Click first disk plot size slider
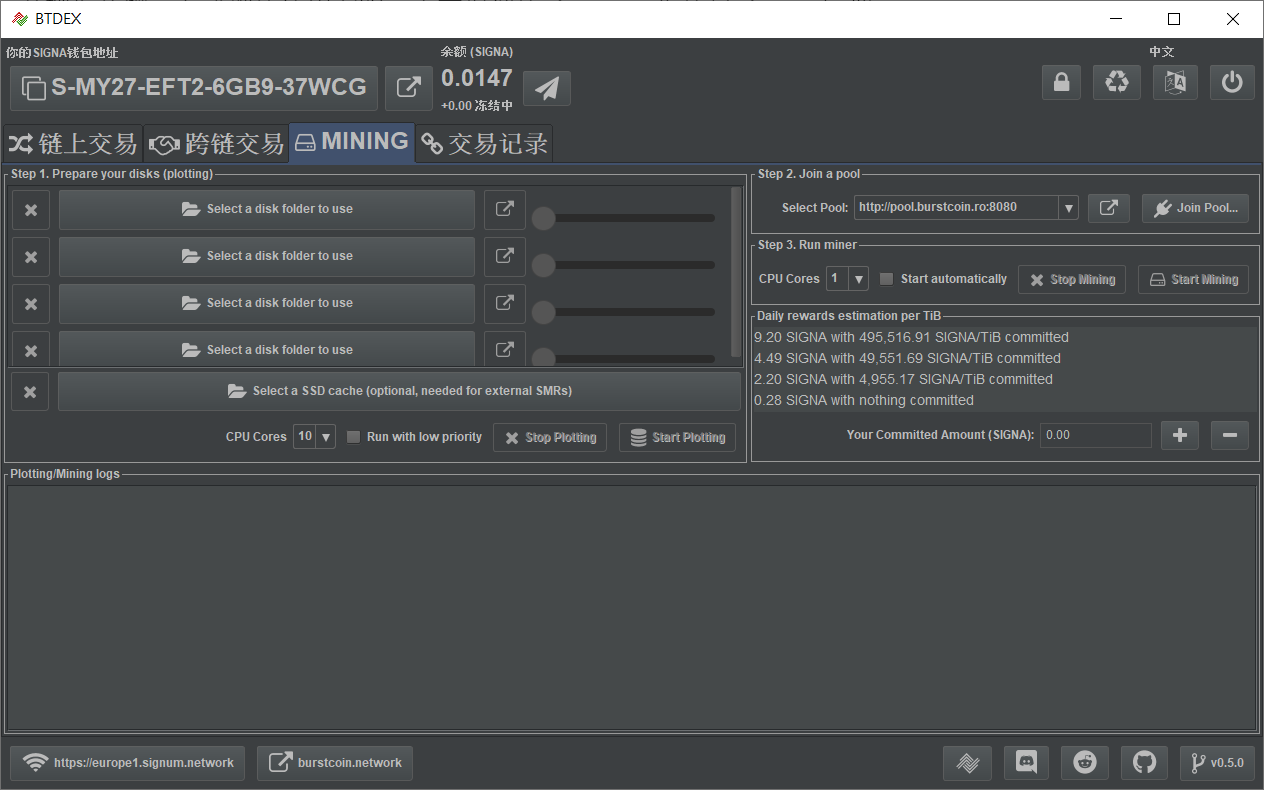 [624, 218]
